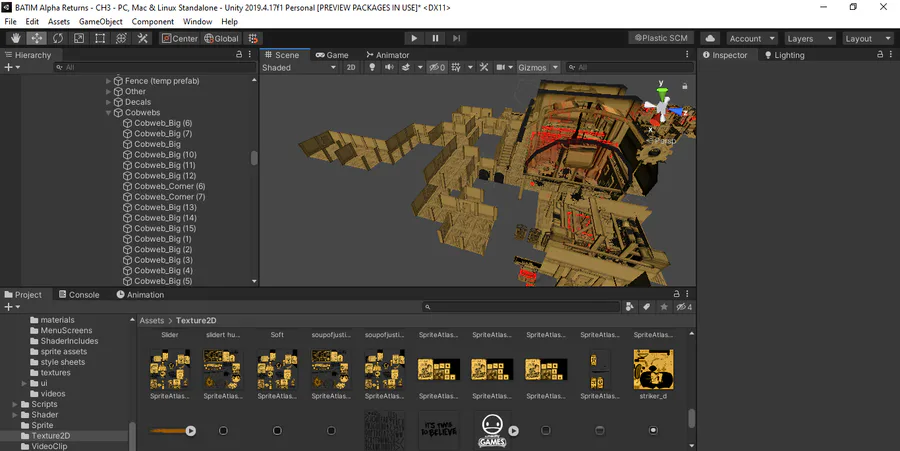The height and width of the screenshot is (451, 900).
Task: Open the Account dropdown
Action: pyautogui.click(x=751, y=38)
